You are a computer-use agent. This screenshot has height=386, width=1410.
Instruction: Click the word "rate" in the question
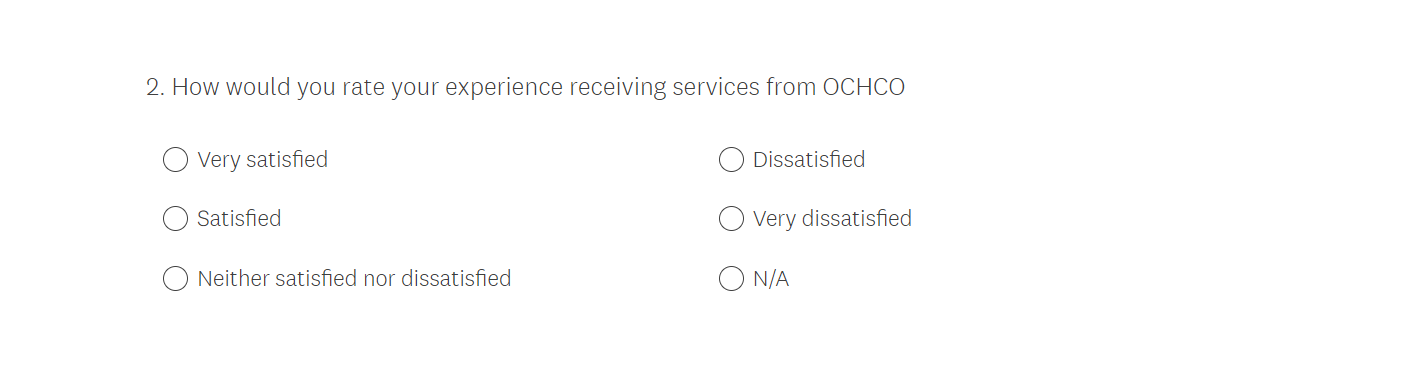(x=363, y=88)
